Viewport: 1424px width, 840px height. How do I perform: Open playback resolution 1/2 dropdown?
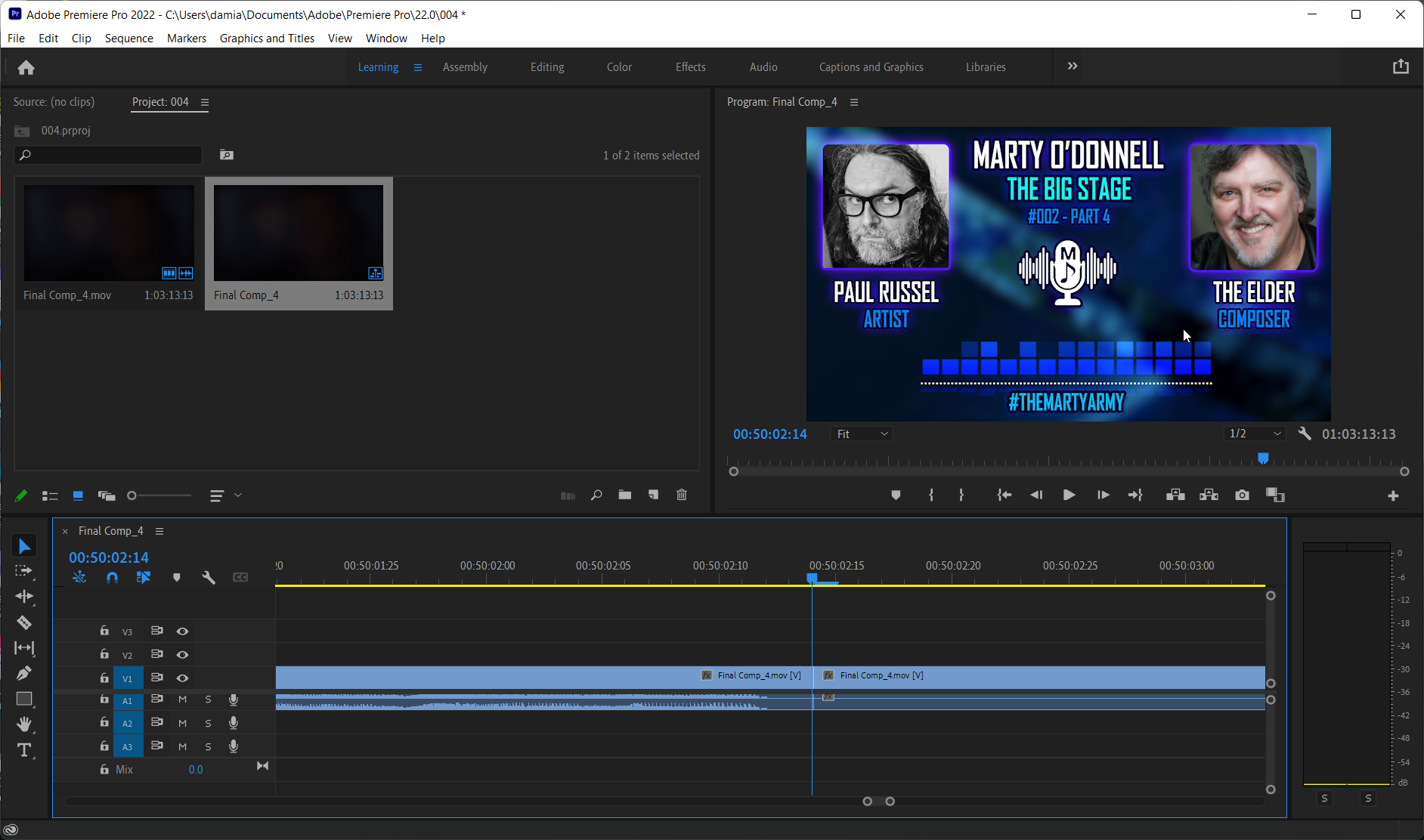tap(1255, 434)
